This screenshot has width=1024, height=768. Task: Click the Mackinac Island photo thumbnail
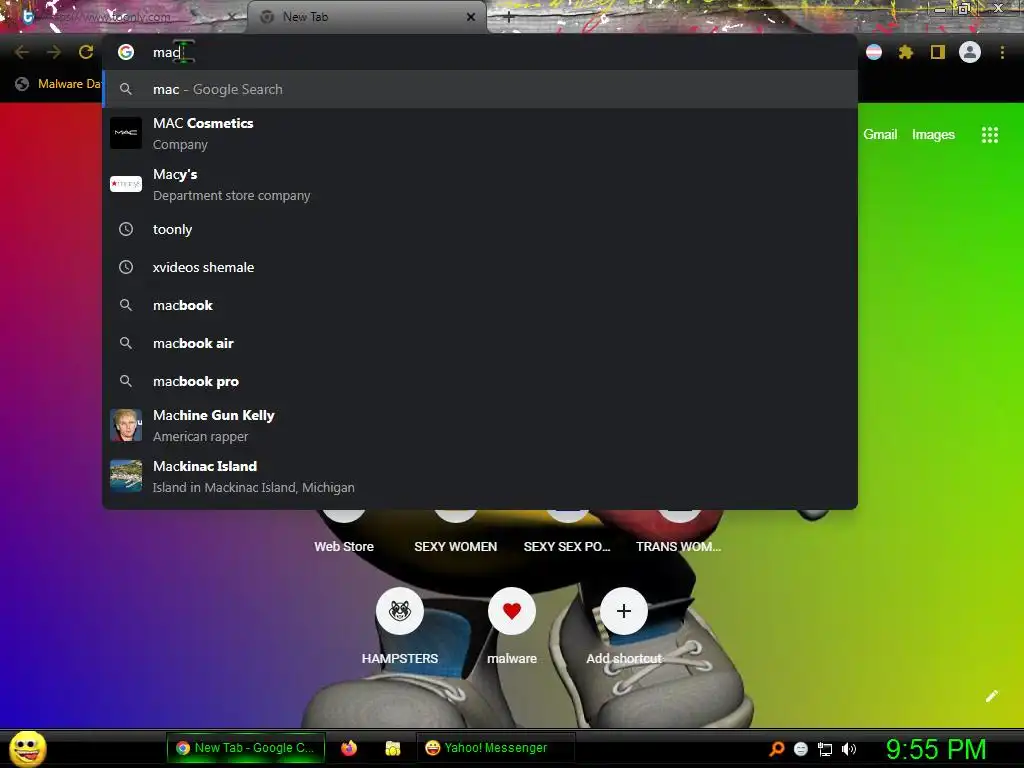click(x=126, y=476)
